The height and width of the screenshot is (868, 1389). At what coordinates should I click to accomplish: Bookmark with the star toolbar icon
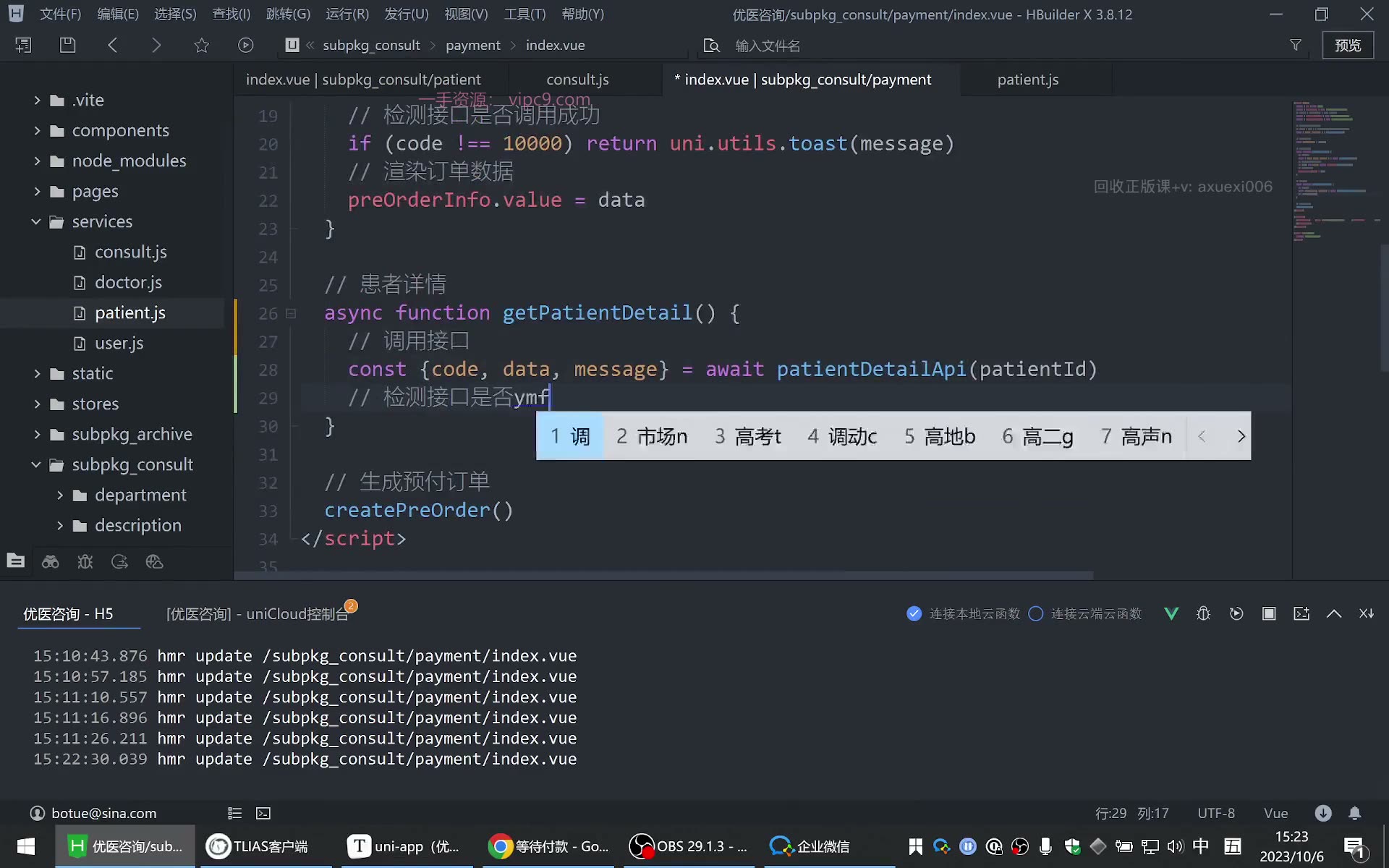pyautogui.click(x=201, y=45)
